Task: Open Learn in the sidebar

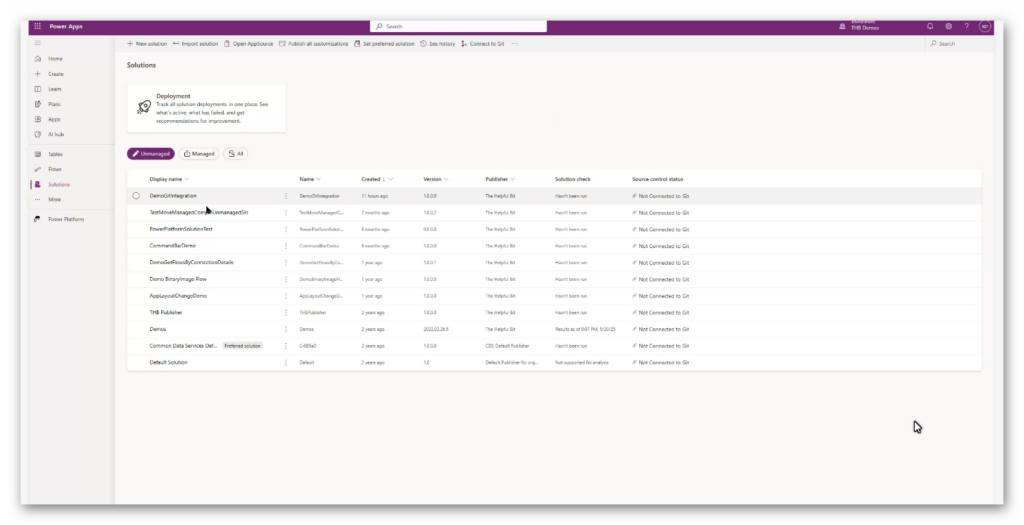Action: click(x=56, y=89)
